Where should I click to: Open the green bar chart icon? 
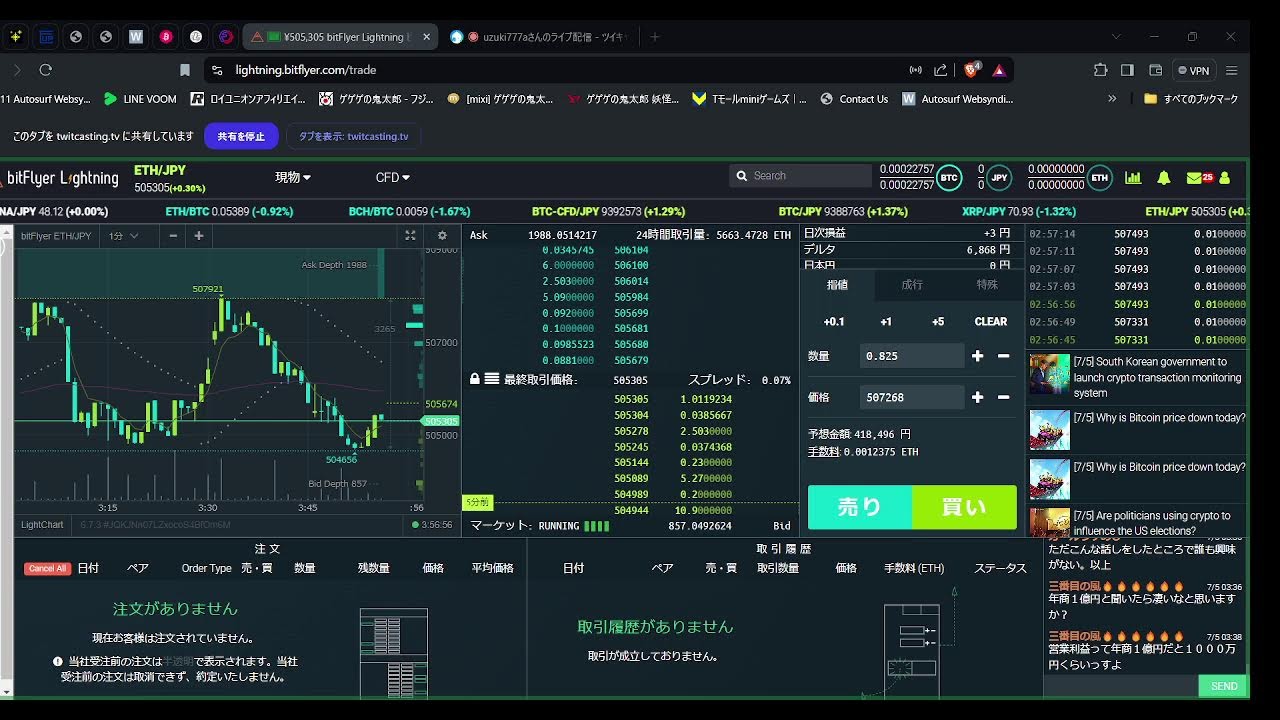[1133, 178]
